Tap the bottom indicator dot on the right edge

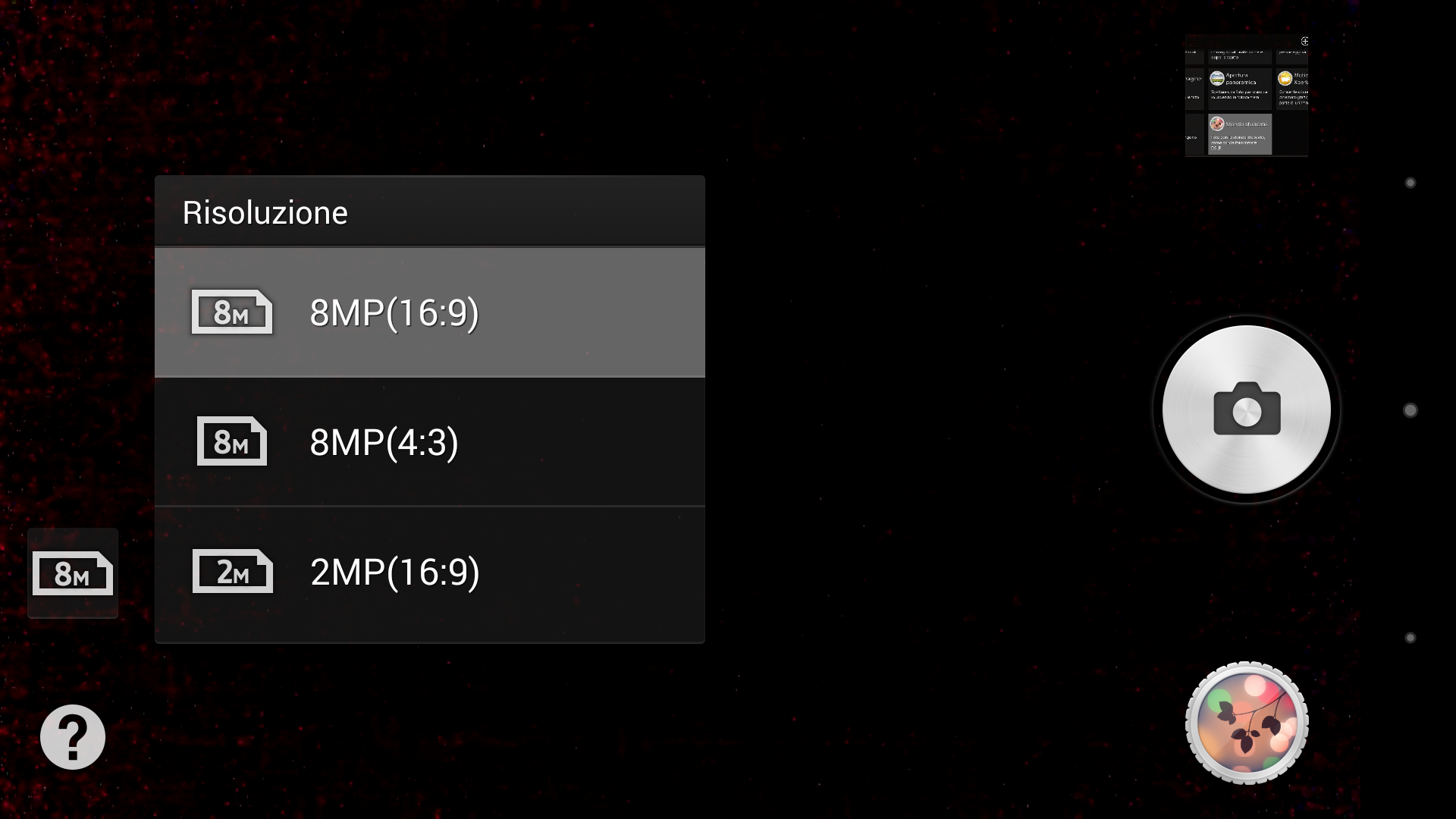1410,638
